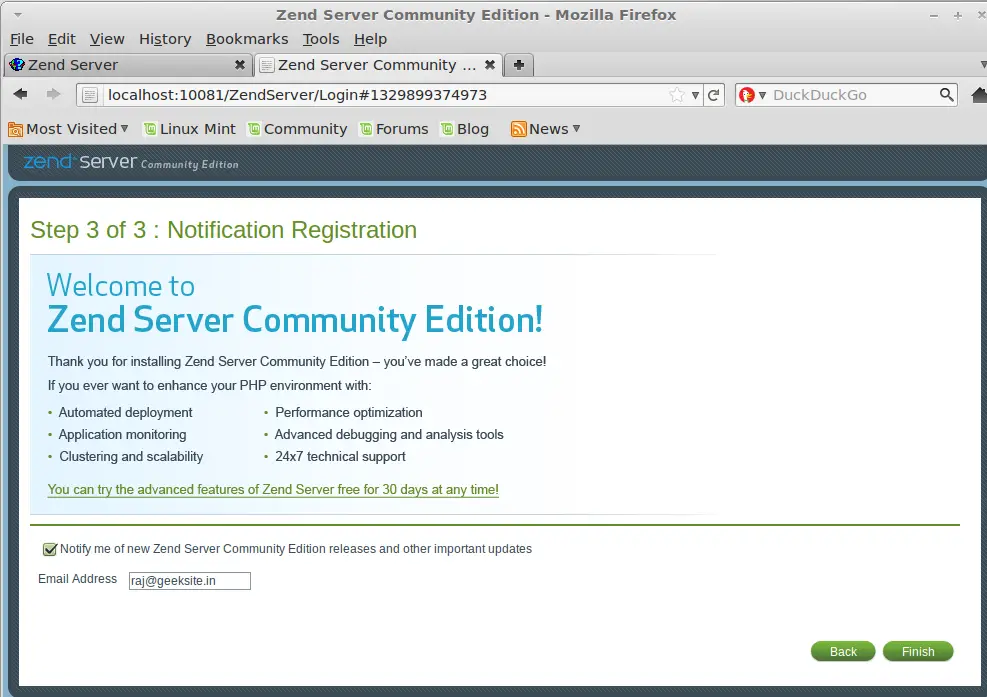Select the Zend Server Community tab
Viewport: 987px width, 697px height.
click(x=378, y=65)
